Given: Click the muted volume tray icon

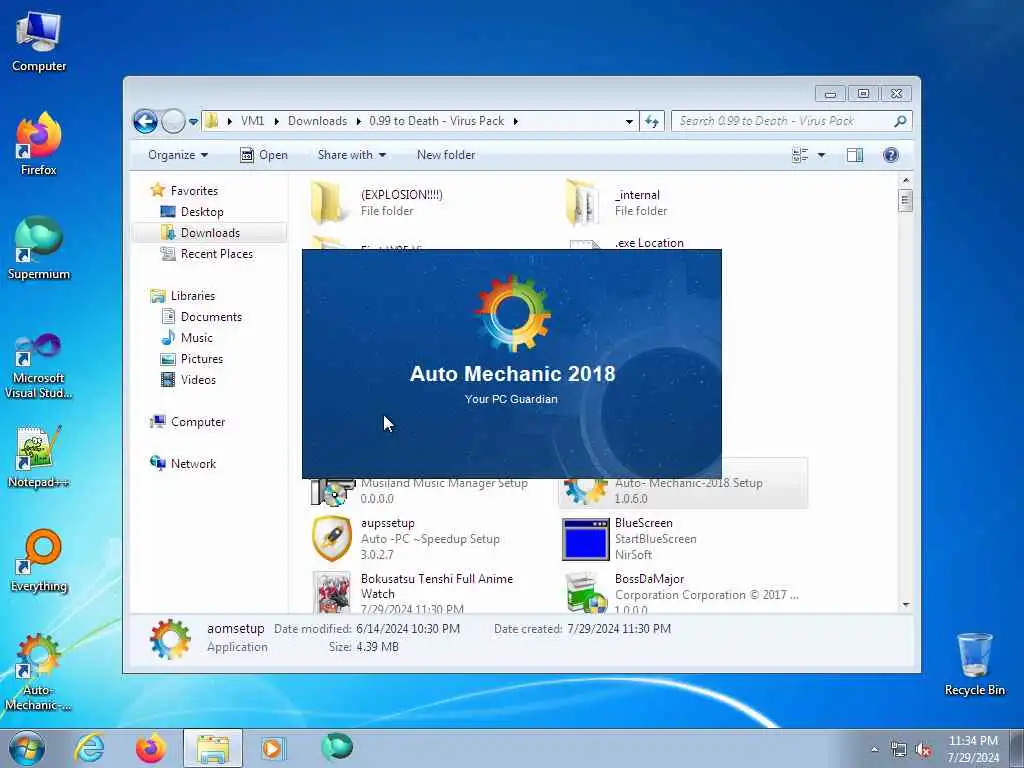Looking at the screenshot, I should (x=923, y=750).
